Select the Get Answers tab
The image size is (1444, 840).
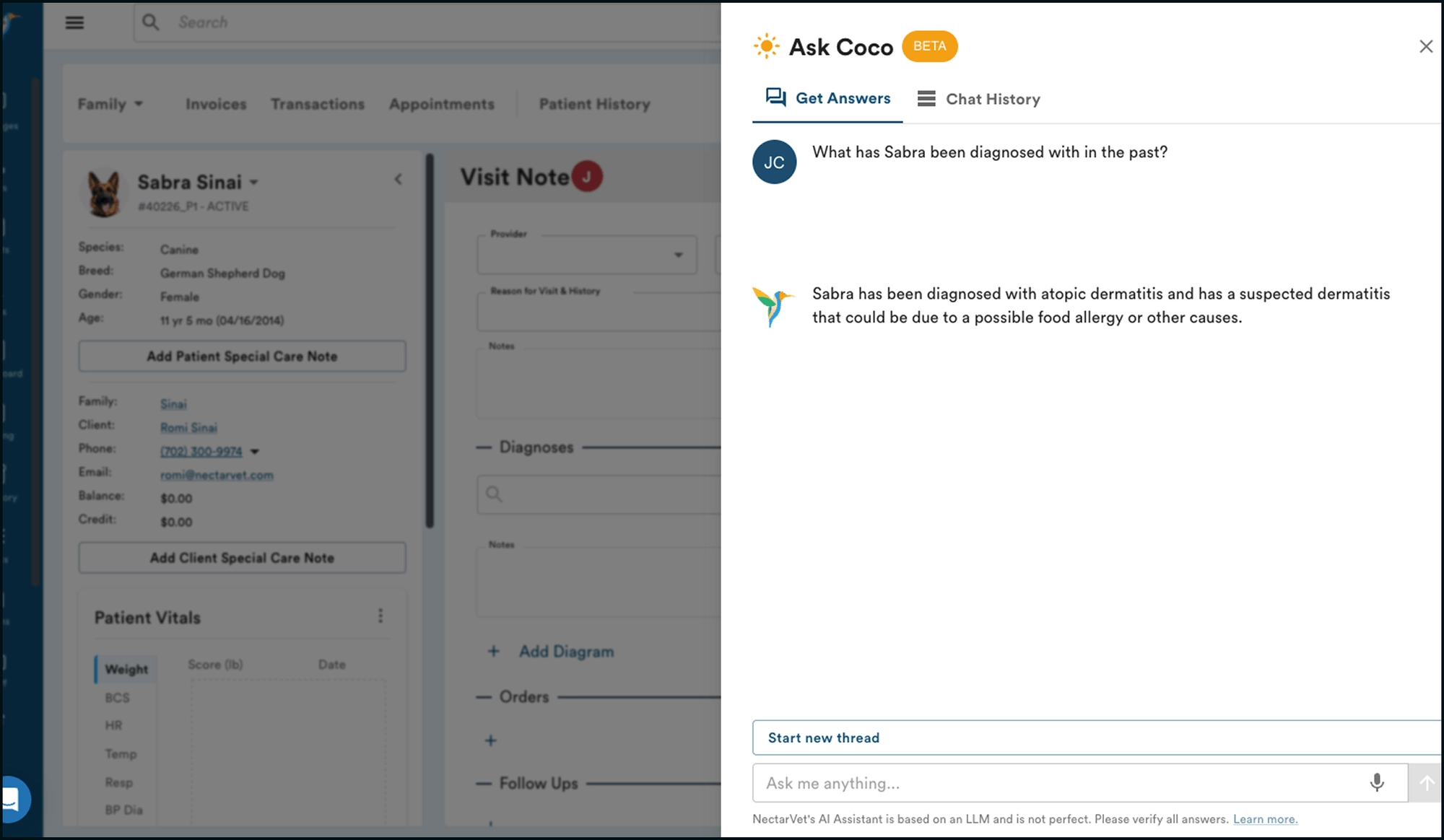[x=828, y=98]
